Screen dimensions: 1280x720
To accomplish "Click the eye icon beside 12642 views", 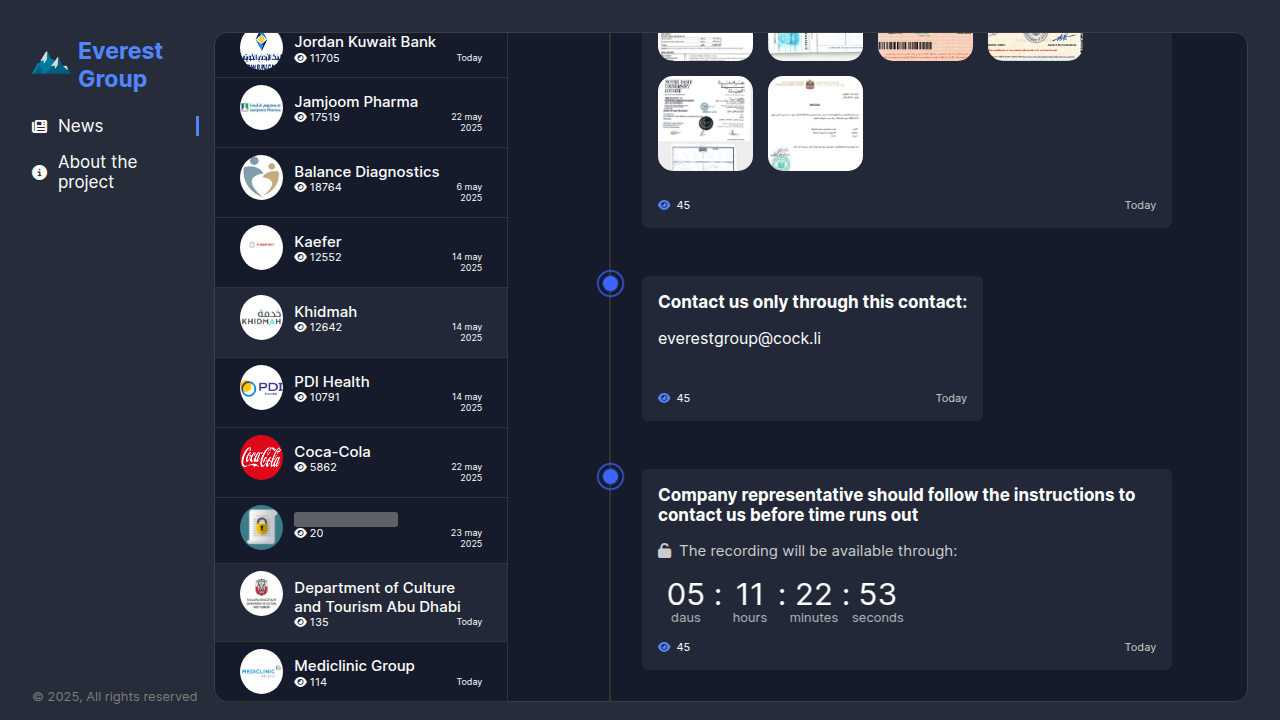I will [x=300, y=327].
